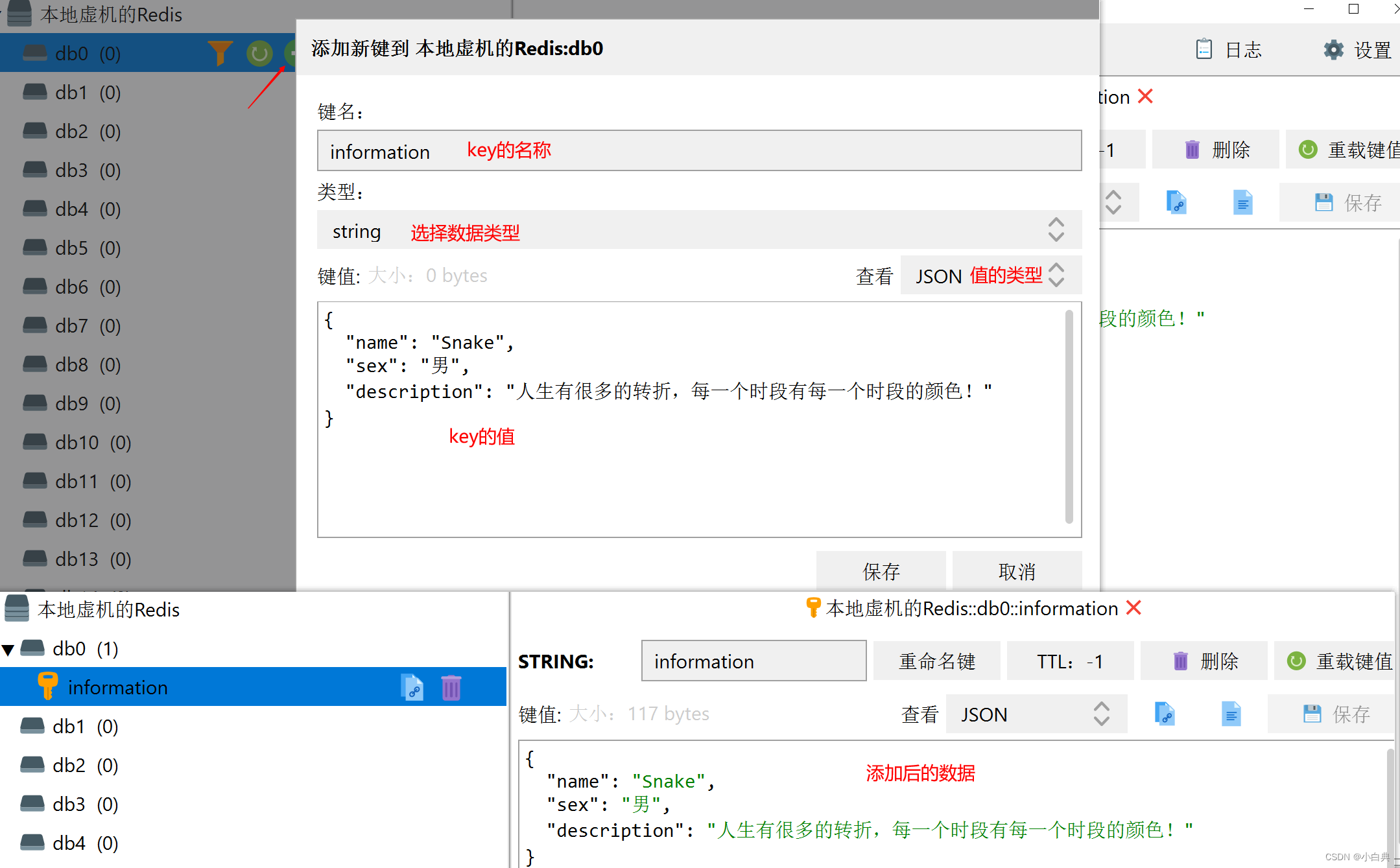Click the refresh/reconnect green icon db0
This screenshot has width=1400, height=868.
click(255, 53)
